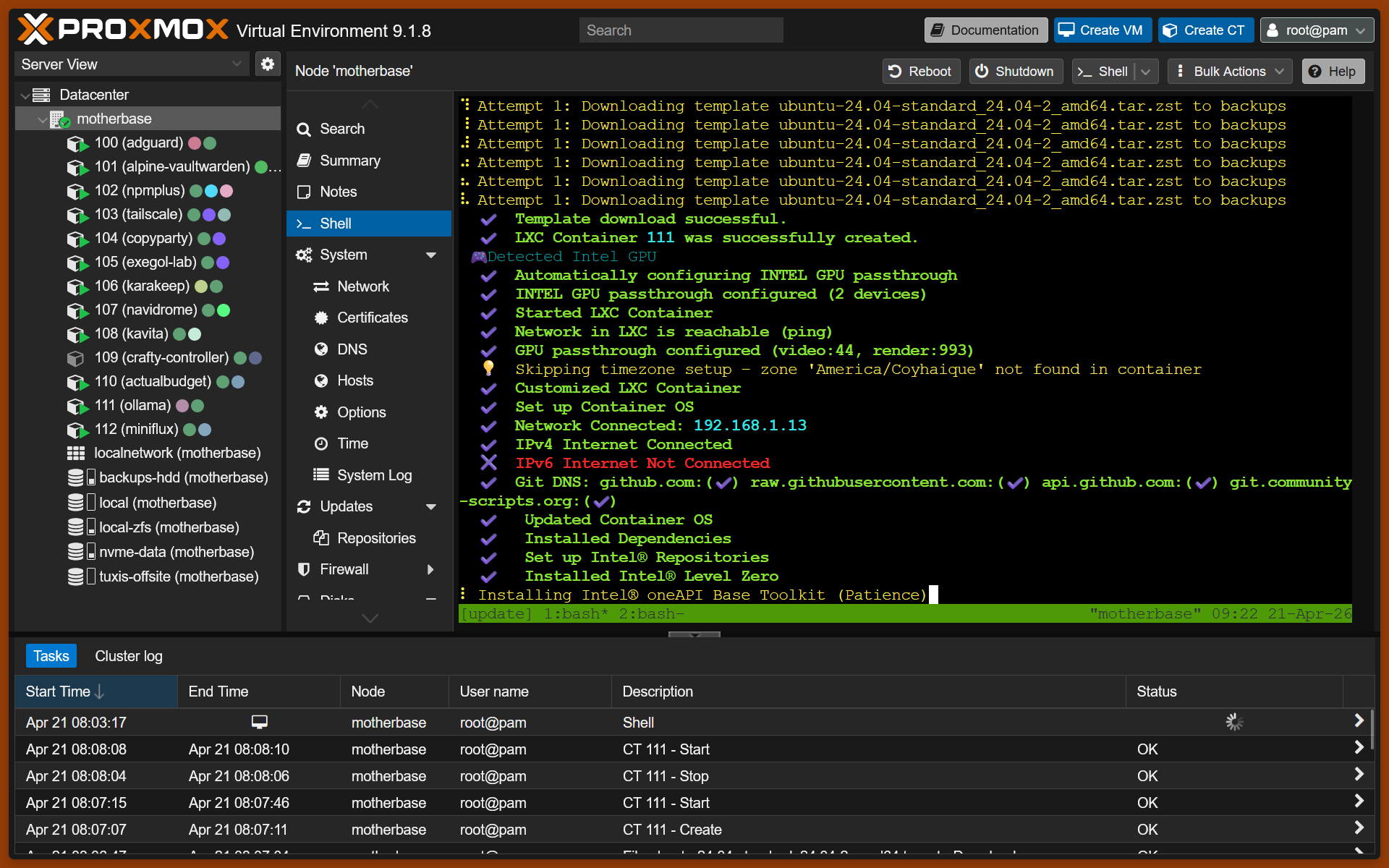Click the Server View settings gear icon
Image resolution: width=1389 pixels, height=868 pixels.
(267, 64)
